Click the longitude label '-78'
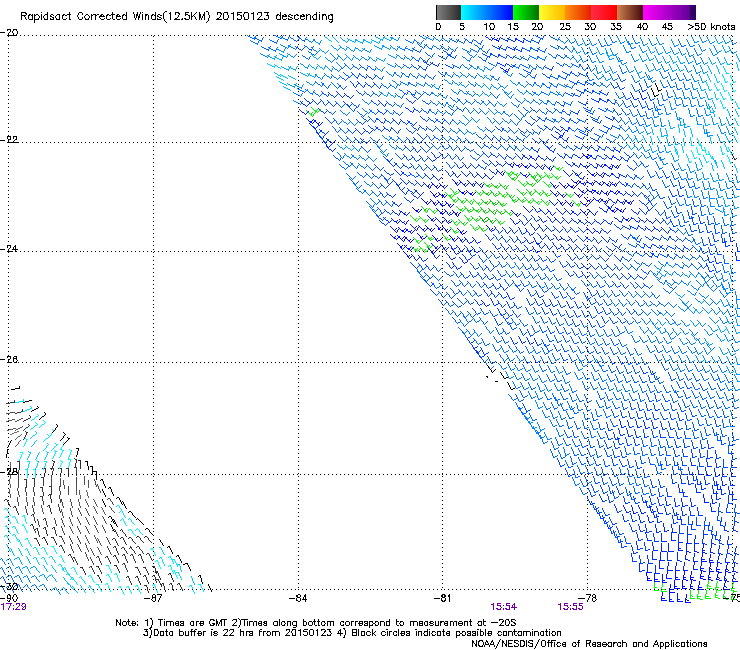The image size is (740, 650). click(587, 598)
